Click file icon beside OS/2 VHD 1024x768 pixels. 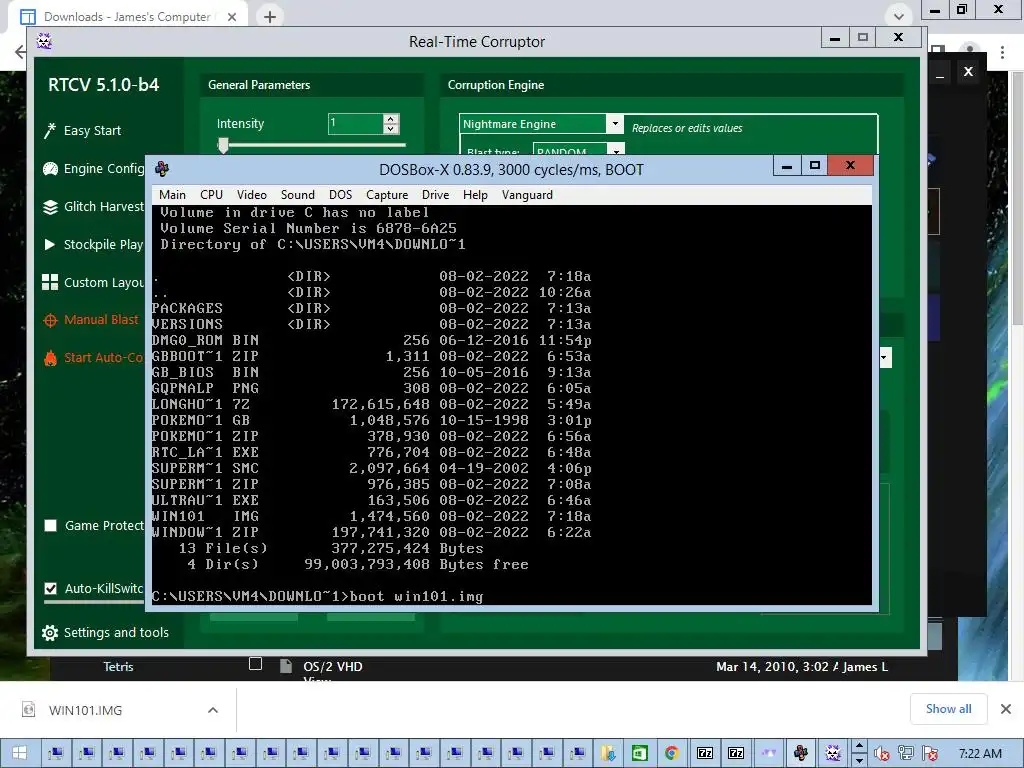(285, 665)
